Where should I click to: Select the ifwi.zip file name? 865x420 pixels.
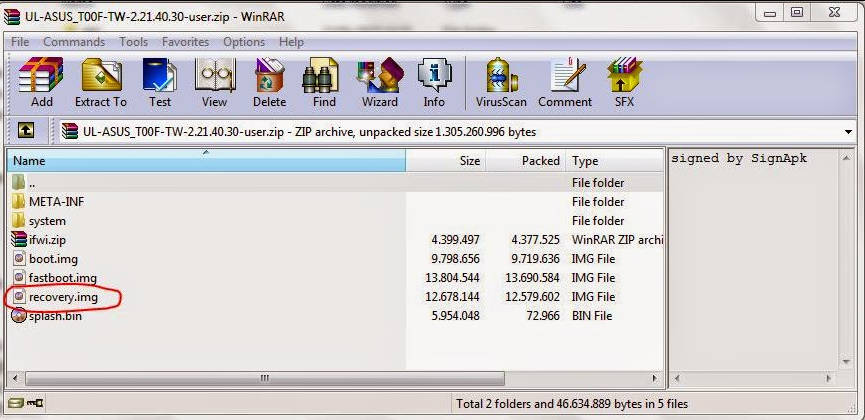pos(47,240)
